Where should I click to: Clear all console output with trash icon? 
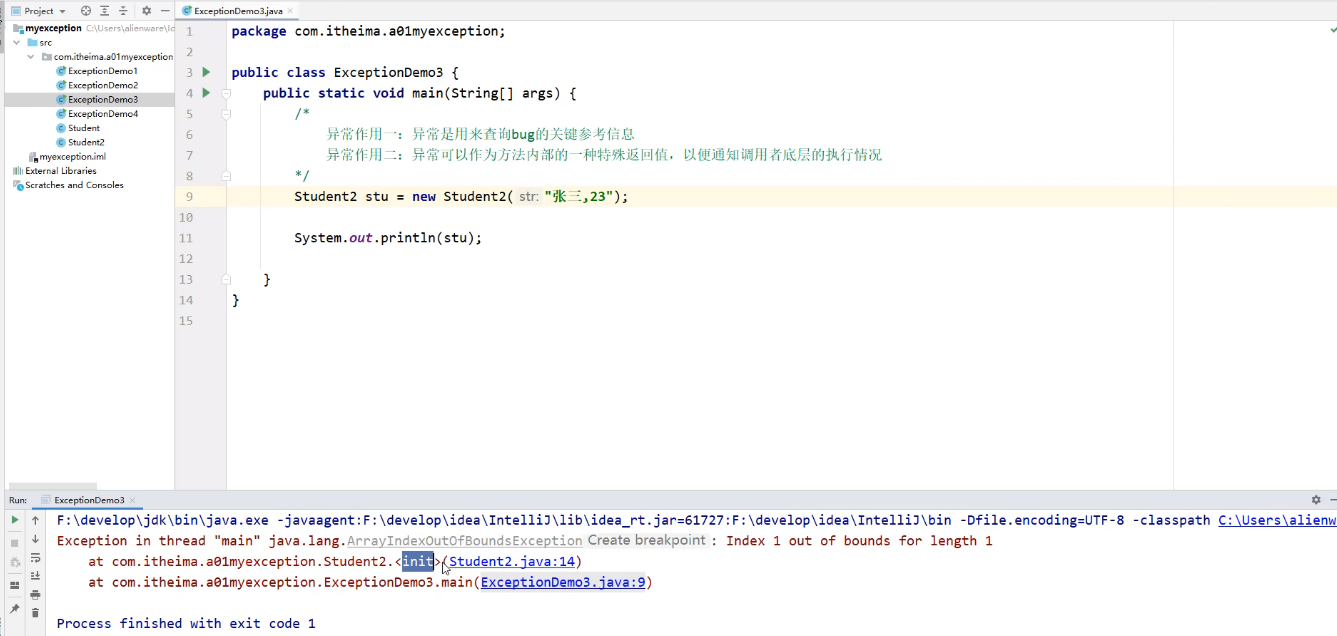pyautogui.click(x=36, y=610)
